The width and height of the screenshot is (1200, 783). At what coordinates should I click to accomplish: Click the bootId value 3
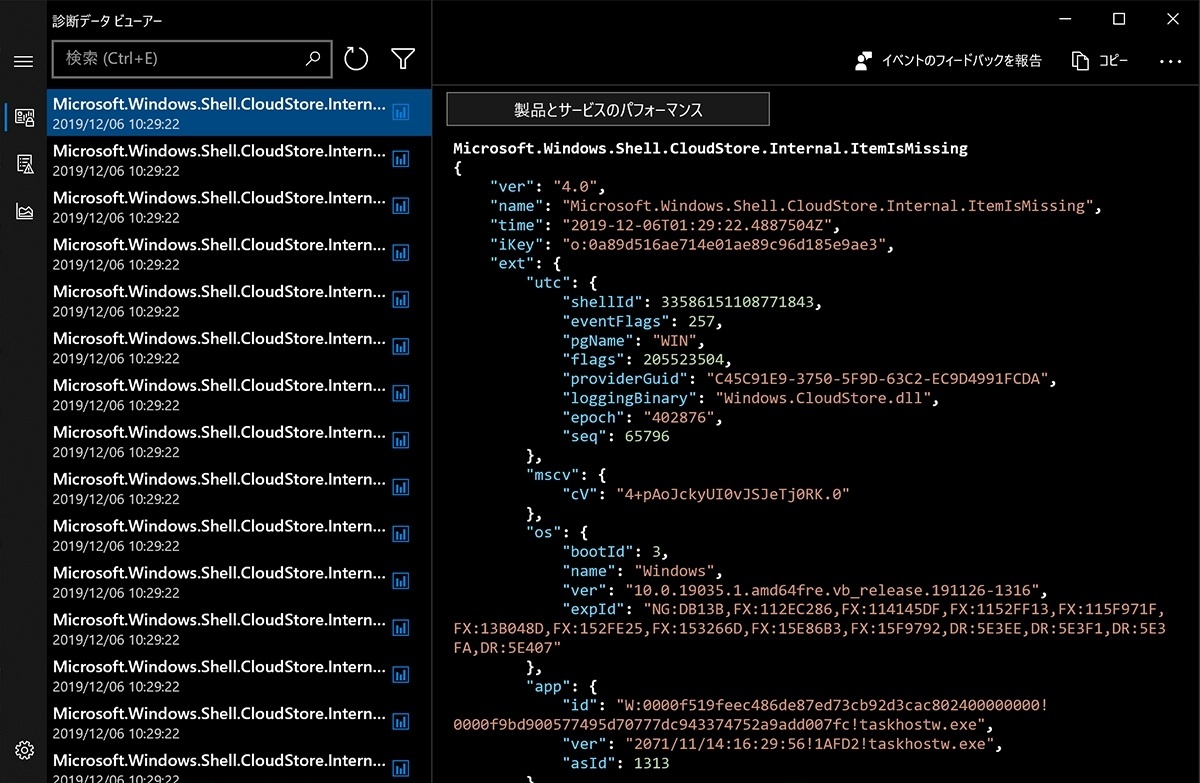(658, 551)
